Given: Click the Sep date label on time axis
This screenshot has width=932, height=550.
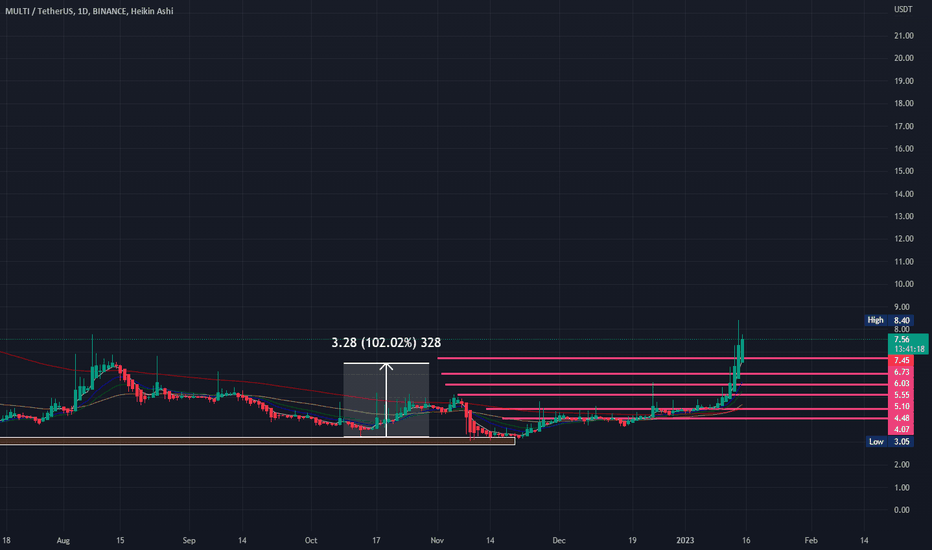Looking at the screenshot, I should 188,540.
